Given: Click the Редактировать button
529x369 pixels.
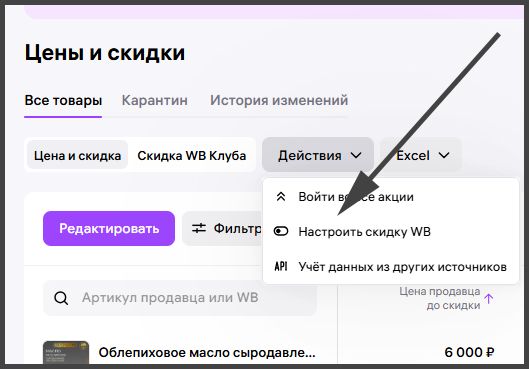Looking at the screenshot, I should (x=109, y=228).
